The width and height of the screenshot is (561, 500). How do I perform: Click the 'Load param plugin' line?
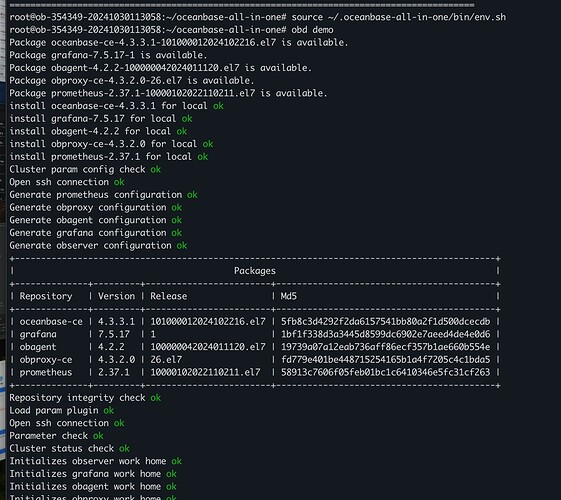[62, 410]
